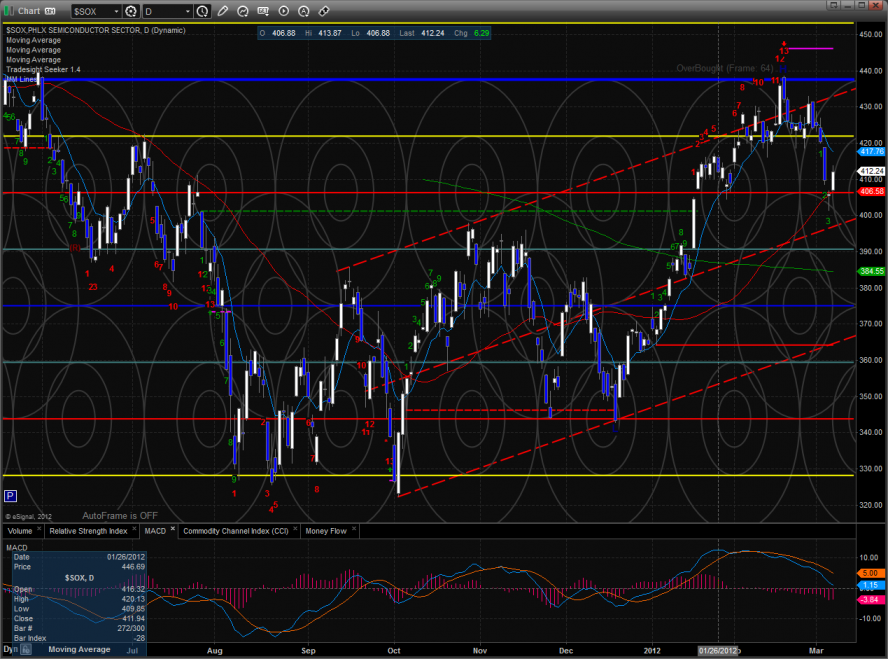Screen dimensions: 888x659
Task: Click the symbol settings gear icon
Action: (129, 10)
